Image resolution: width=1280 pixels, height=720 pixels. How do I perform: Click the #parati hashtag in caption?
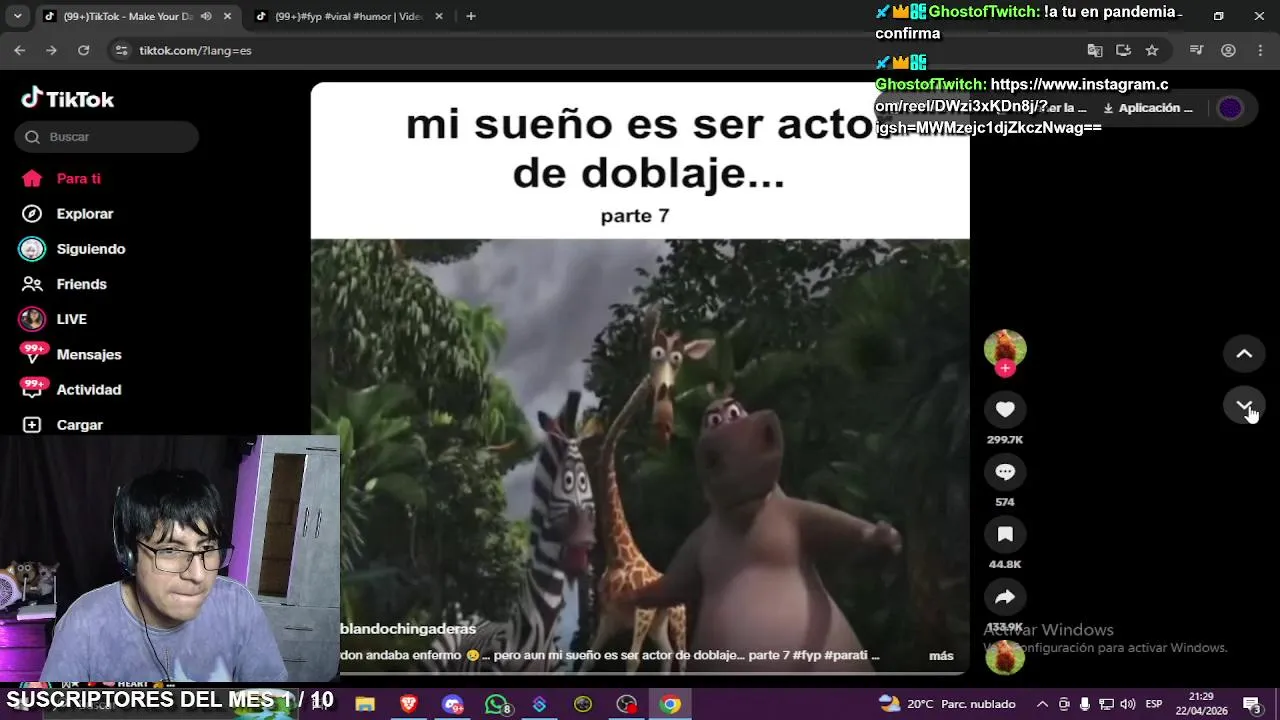click(847, 656)
